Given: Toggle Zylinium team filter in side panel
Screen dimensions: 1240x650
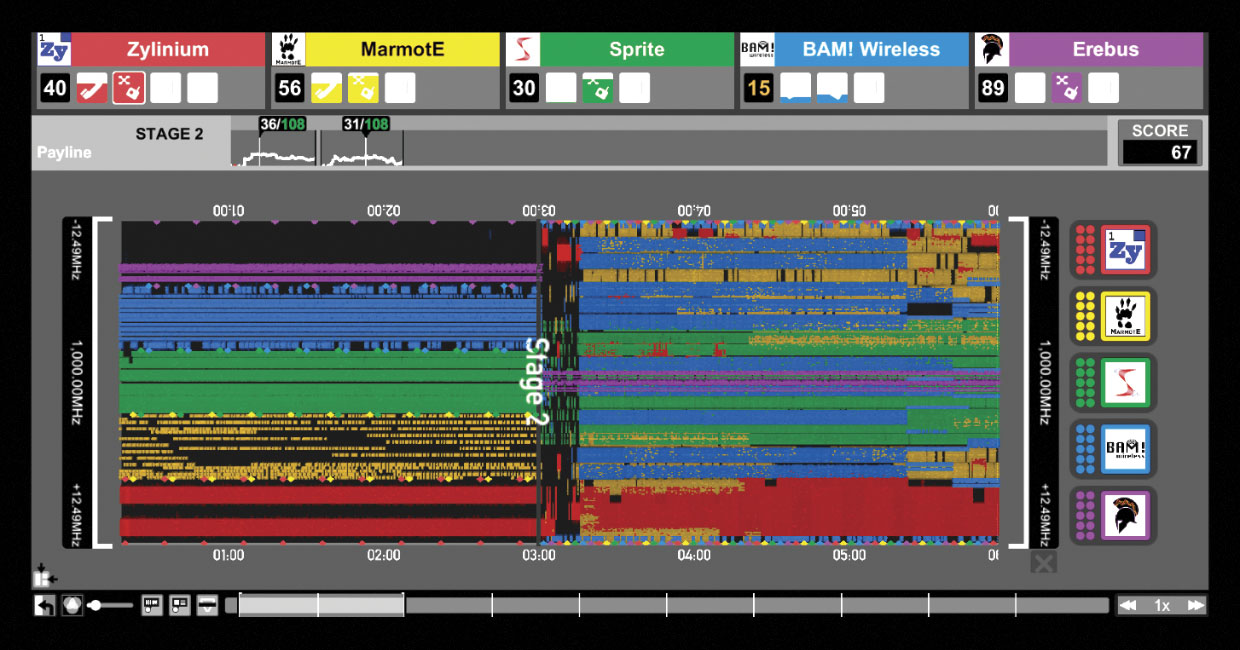Looking at the screenshot, I should click(x=1113, y=250).
